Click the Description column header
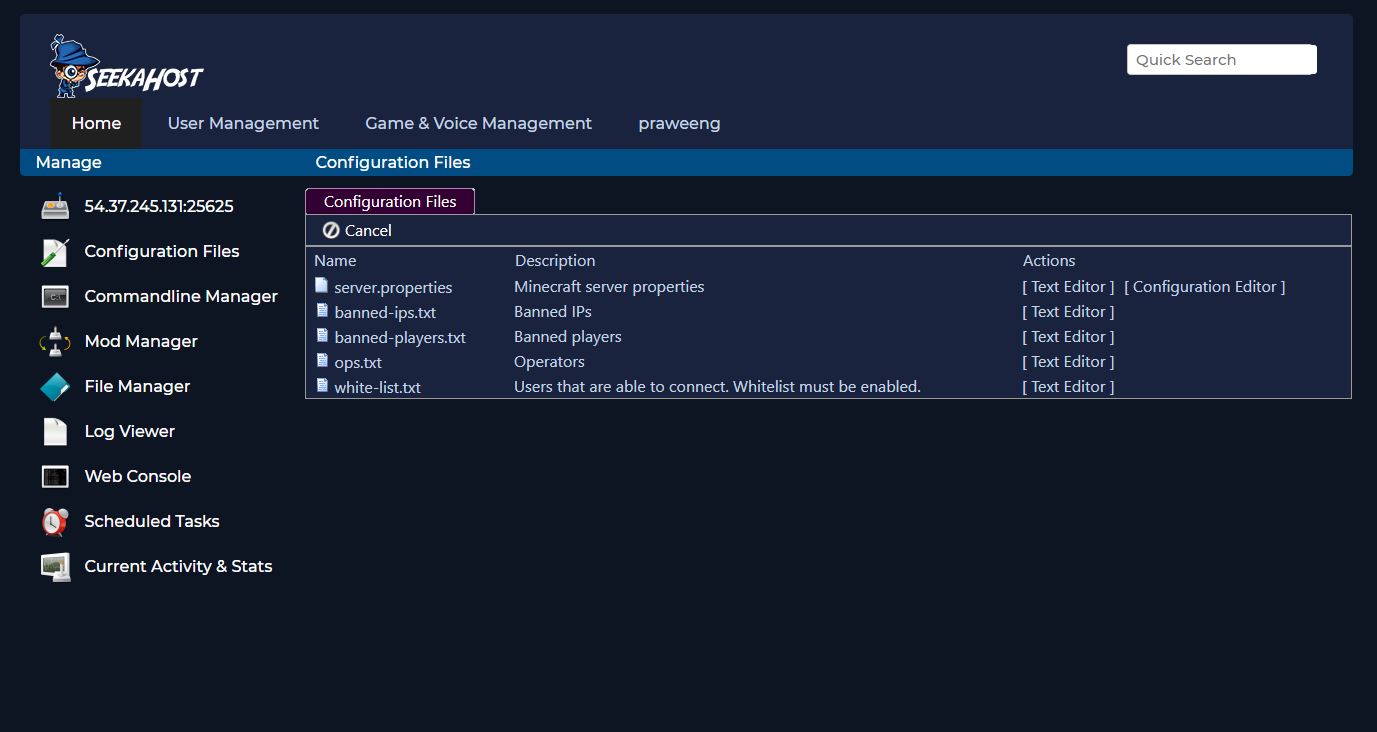Image resolution: width=1377 pixels, height=732 pixels. (x=555, y=261)
